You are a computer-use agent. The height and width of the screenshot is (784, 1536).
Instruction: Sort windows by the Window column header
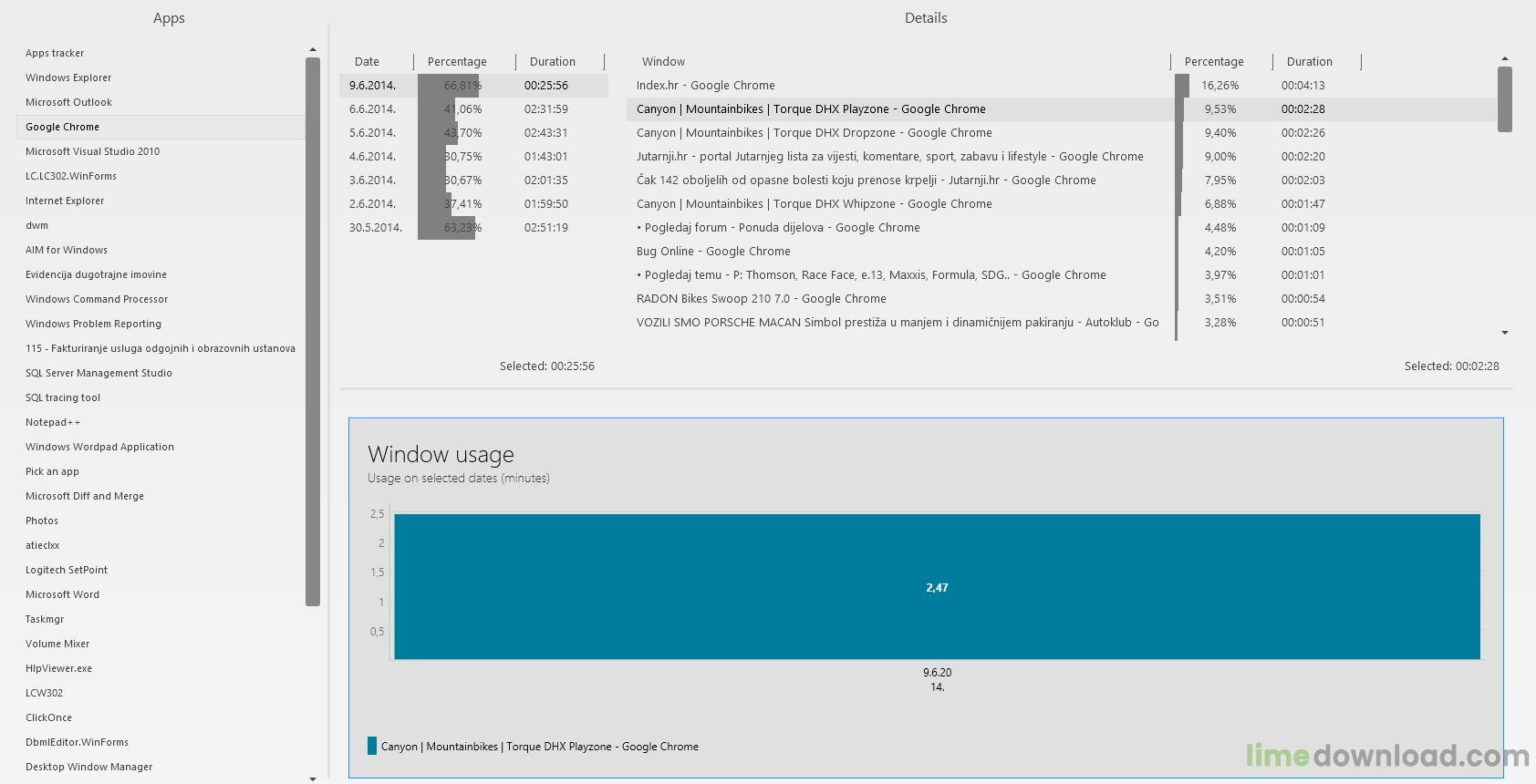[663, 62]
